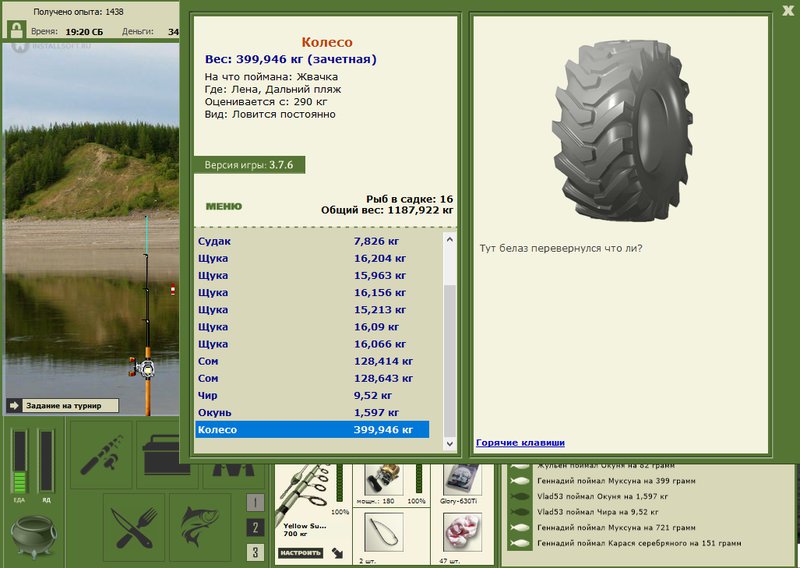The width and height of the screenshot is (800, 568).
Task: Click the fish list scrollbar thumb
Action: pyautogui.click(x=449, y=360)
